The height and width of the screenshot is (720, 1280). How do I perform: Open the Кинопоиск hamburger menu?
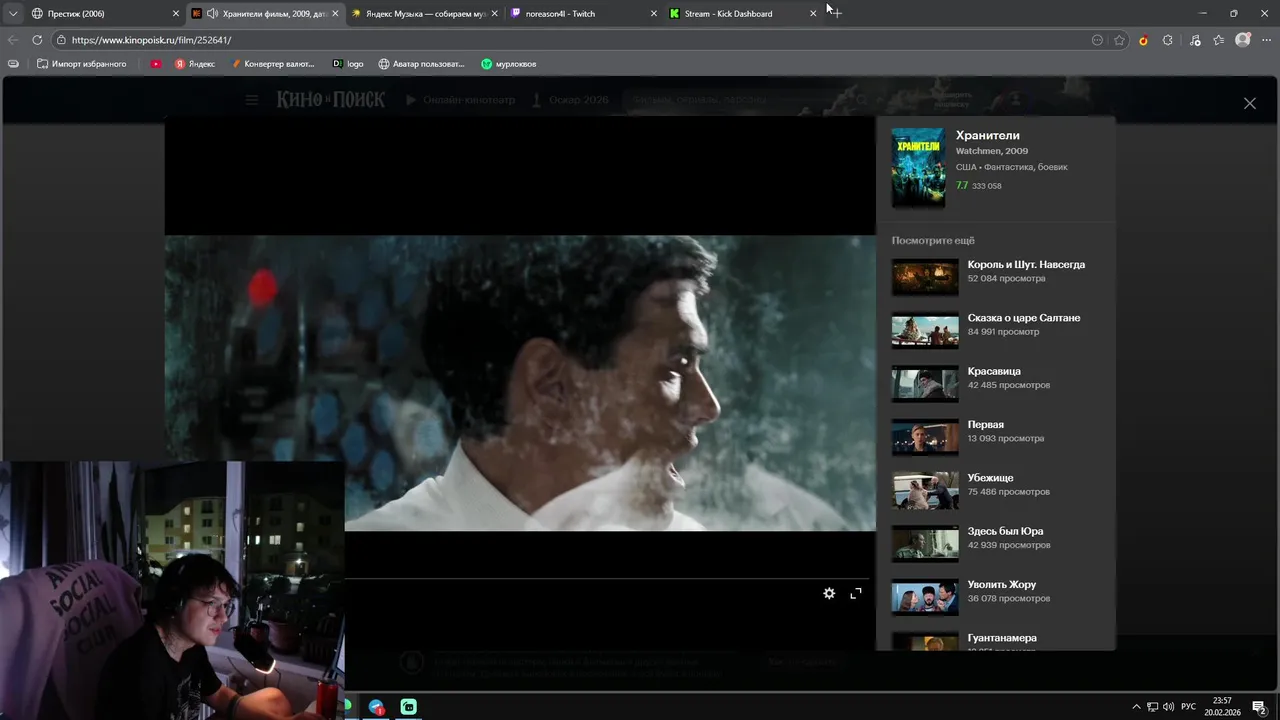click(x=252, y=100)
